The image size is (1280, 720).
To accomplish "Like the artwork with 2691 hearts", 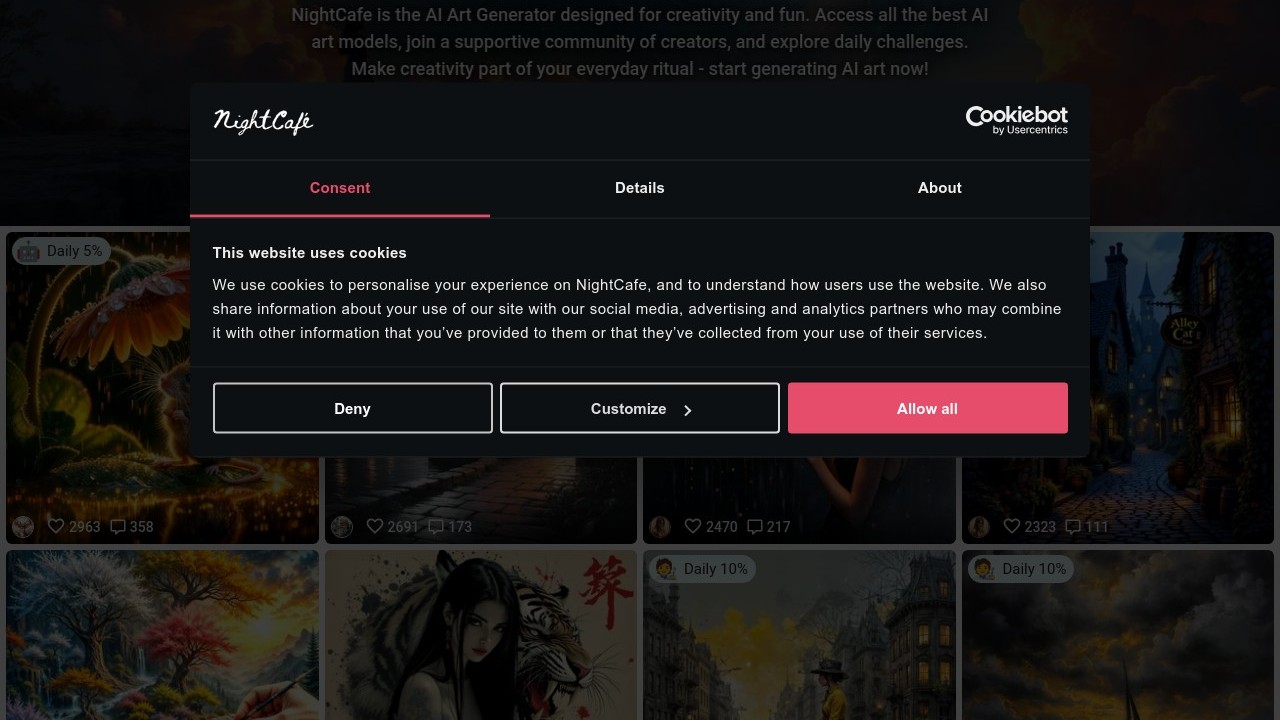I will (x=375, y=526).
